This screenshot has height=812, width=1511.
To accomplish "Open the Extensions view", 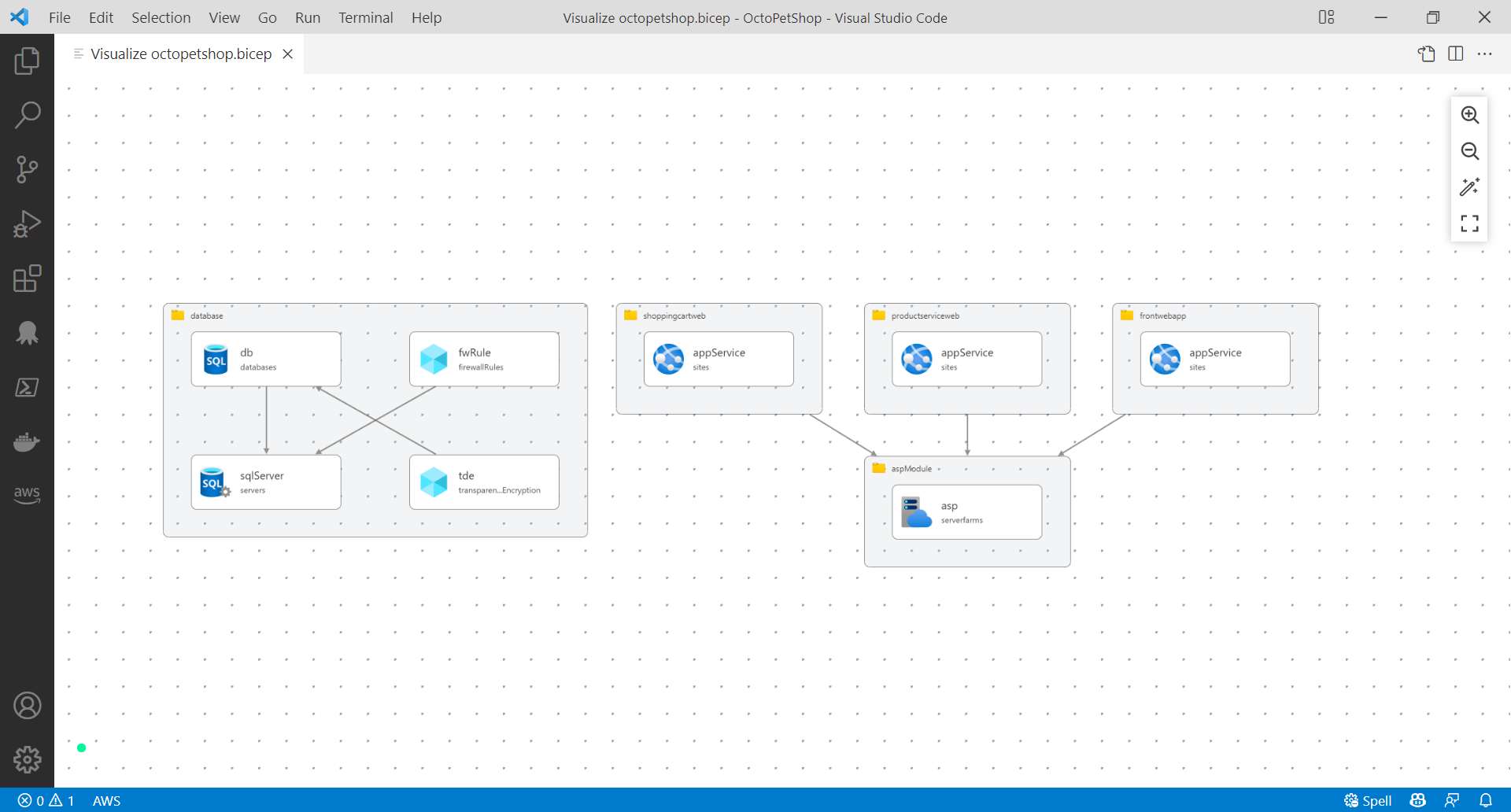I will pos(27,279).
